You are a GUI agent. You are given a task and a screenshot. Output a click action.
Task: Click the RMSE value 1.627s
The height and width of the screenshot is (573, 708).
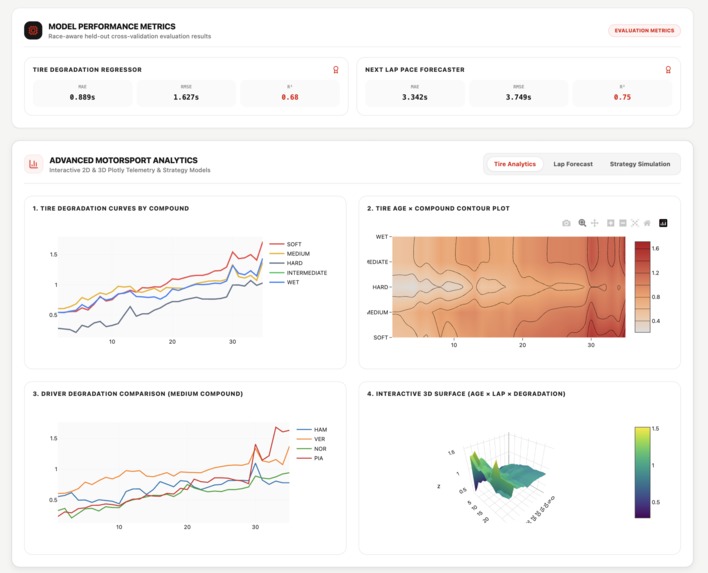click(186, 97)
